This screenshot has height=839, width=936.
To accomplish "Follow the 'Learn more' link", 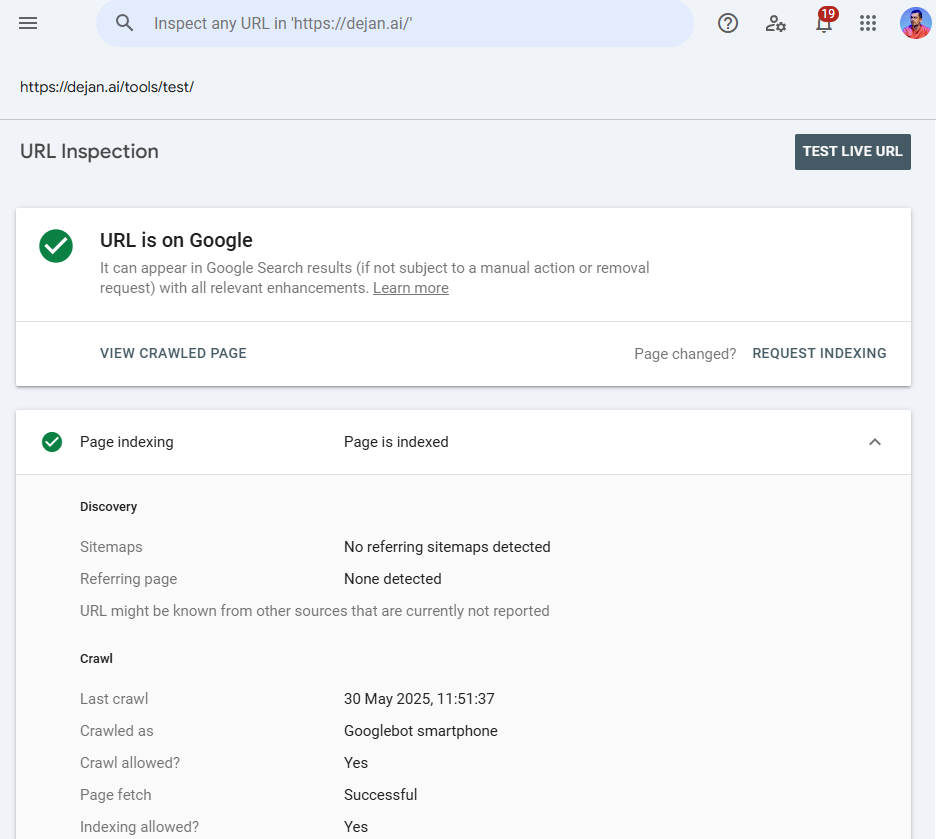I will (411, 288).
